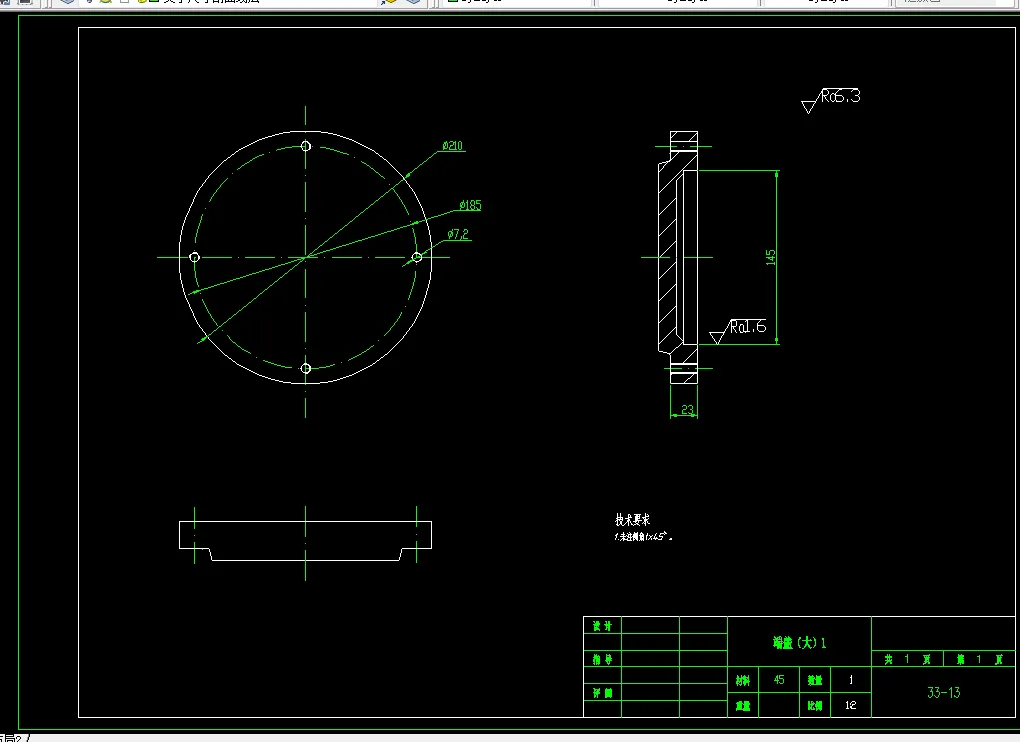Viewport: 1020px width, 742px height.
Task: Select the top bolt hole circle
Action: [x=306, y=146]
